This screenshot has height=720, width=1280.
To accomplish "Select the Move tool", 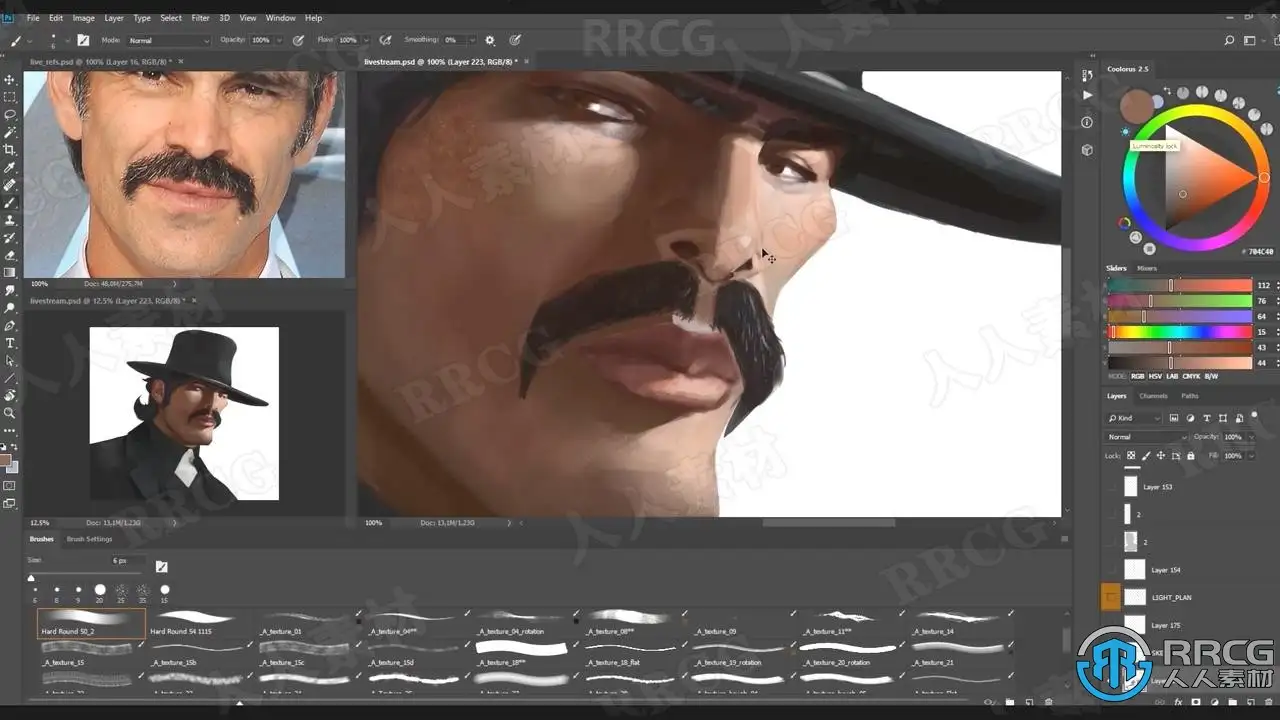I will coord(10,79).
